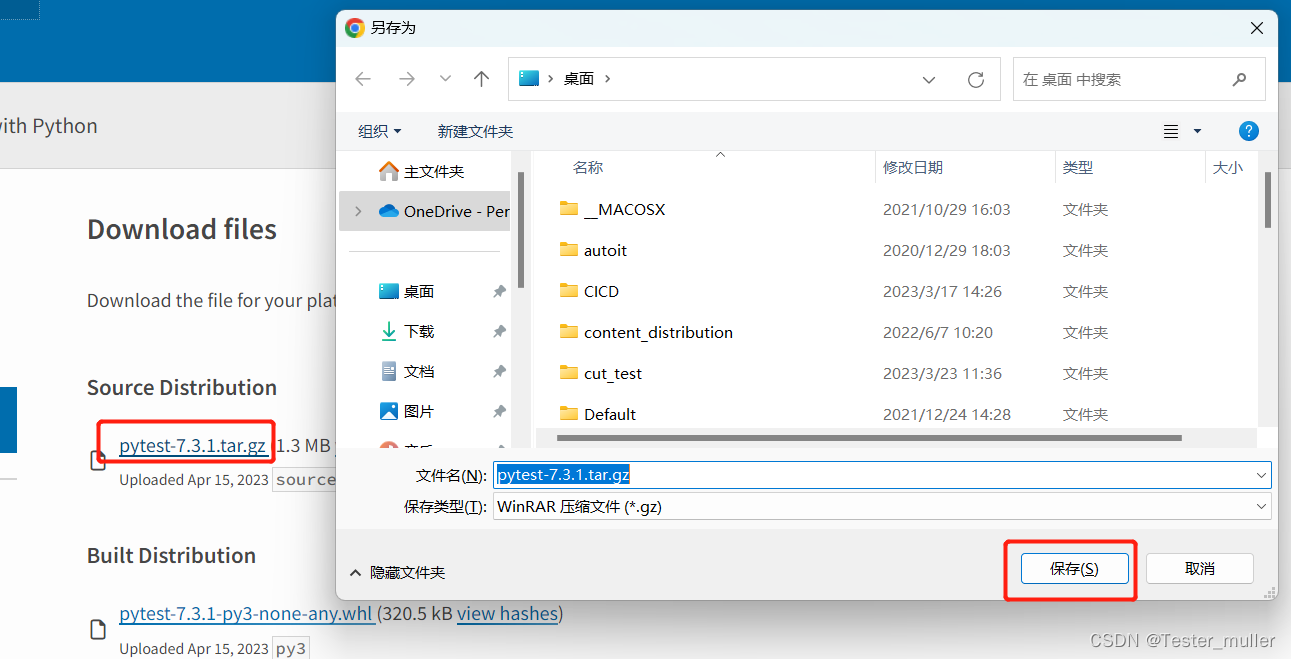Click the Default folder icon

pos(569,414)
